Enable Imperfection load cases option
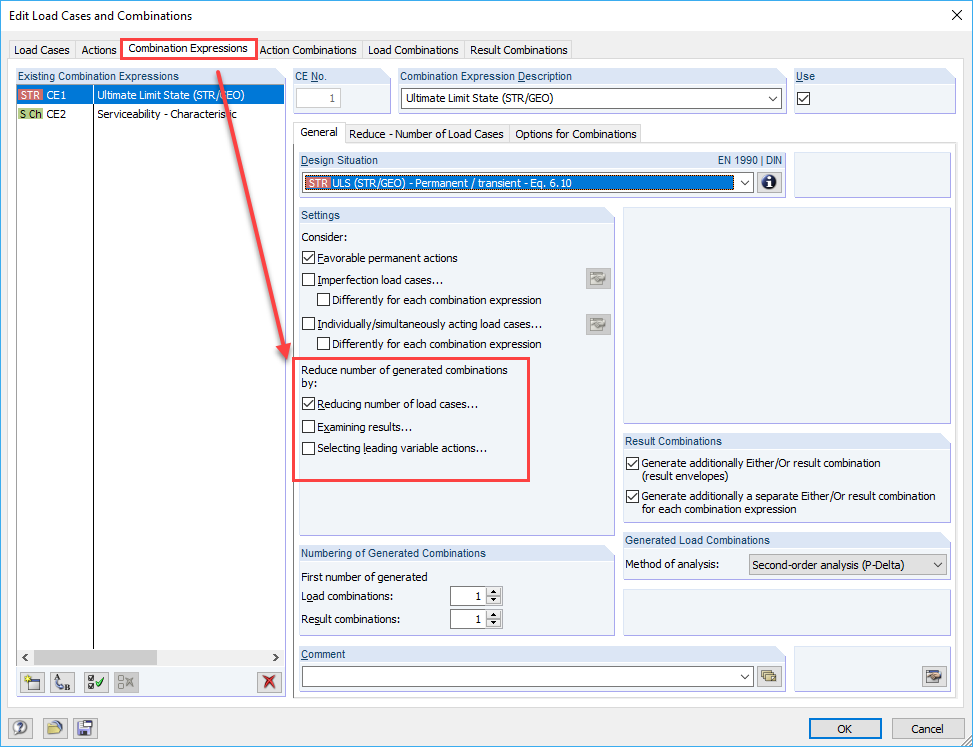The image size is (973, 747). pos(308,280)
